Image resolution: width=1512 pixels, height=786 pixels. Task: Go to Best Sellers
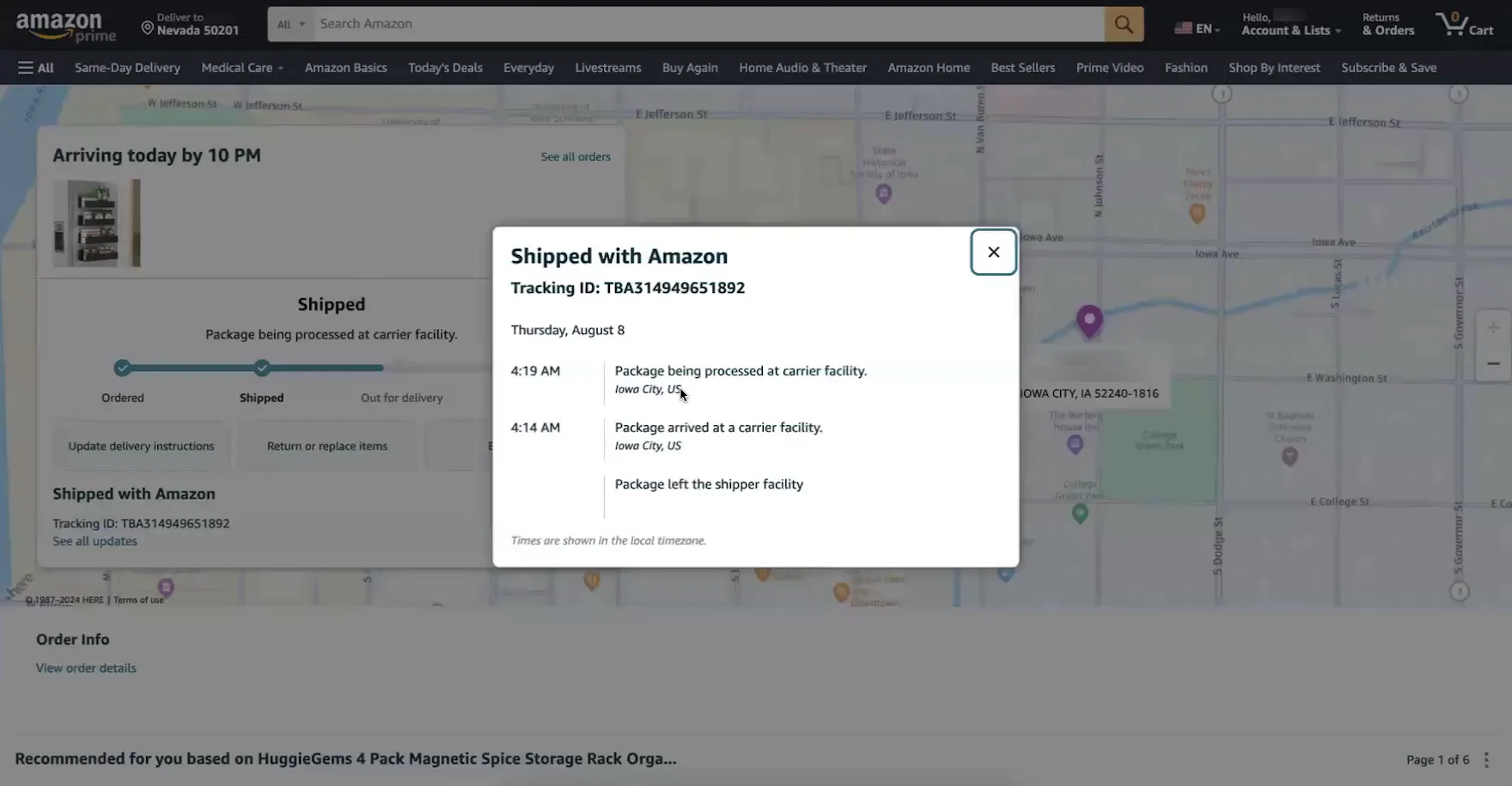pyautogui.click(x=1022, y=68)
